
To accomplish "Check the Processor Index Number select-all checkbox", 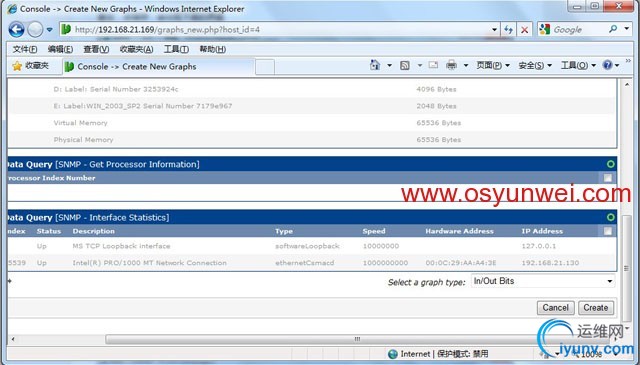I will pos(608,178).
